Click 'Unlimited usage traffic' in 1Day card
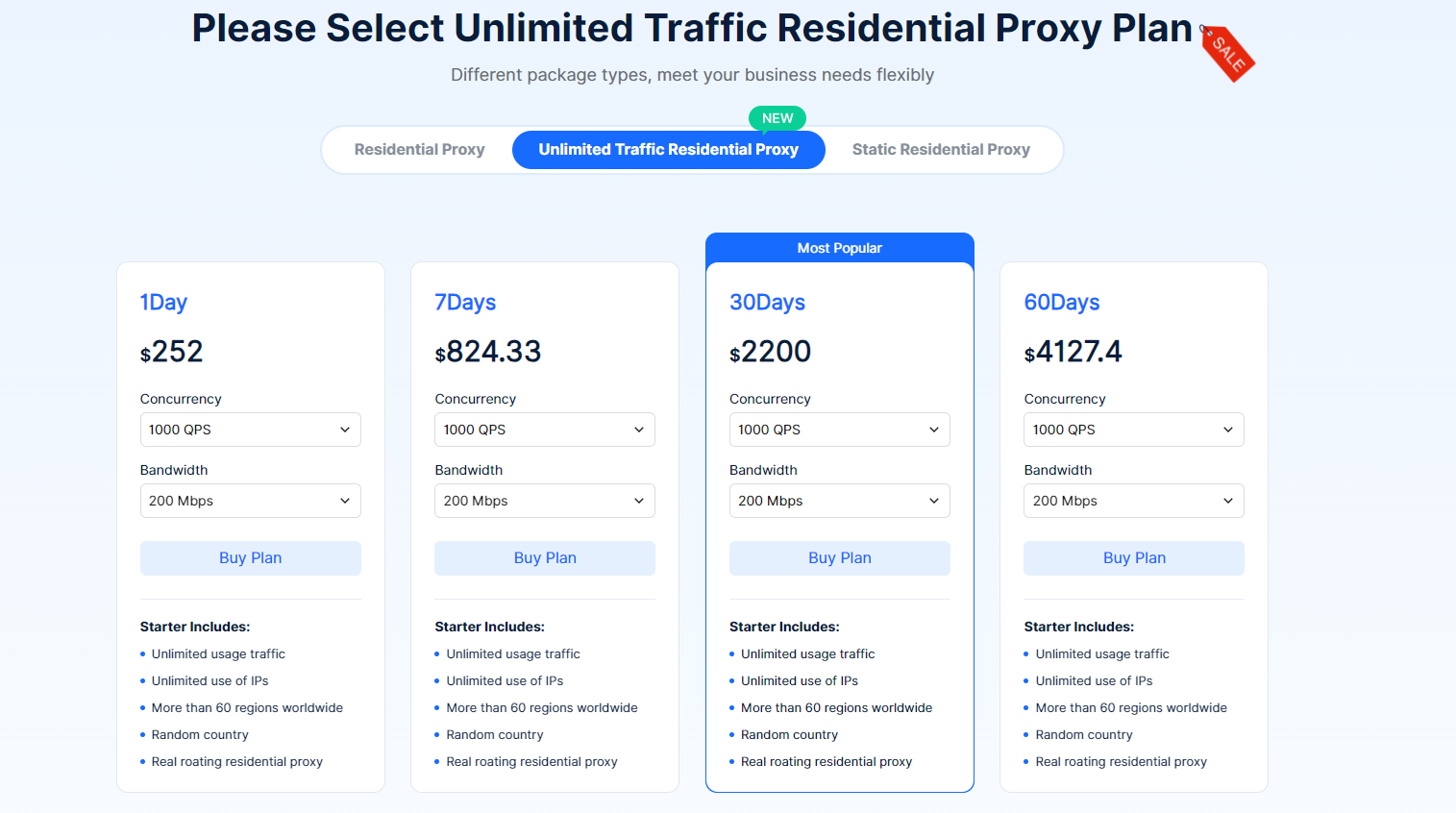The width and height of the screenshot is (1456, 813). [218, 653]
